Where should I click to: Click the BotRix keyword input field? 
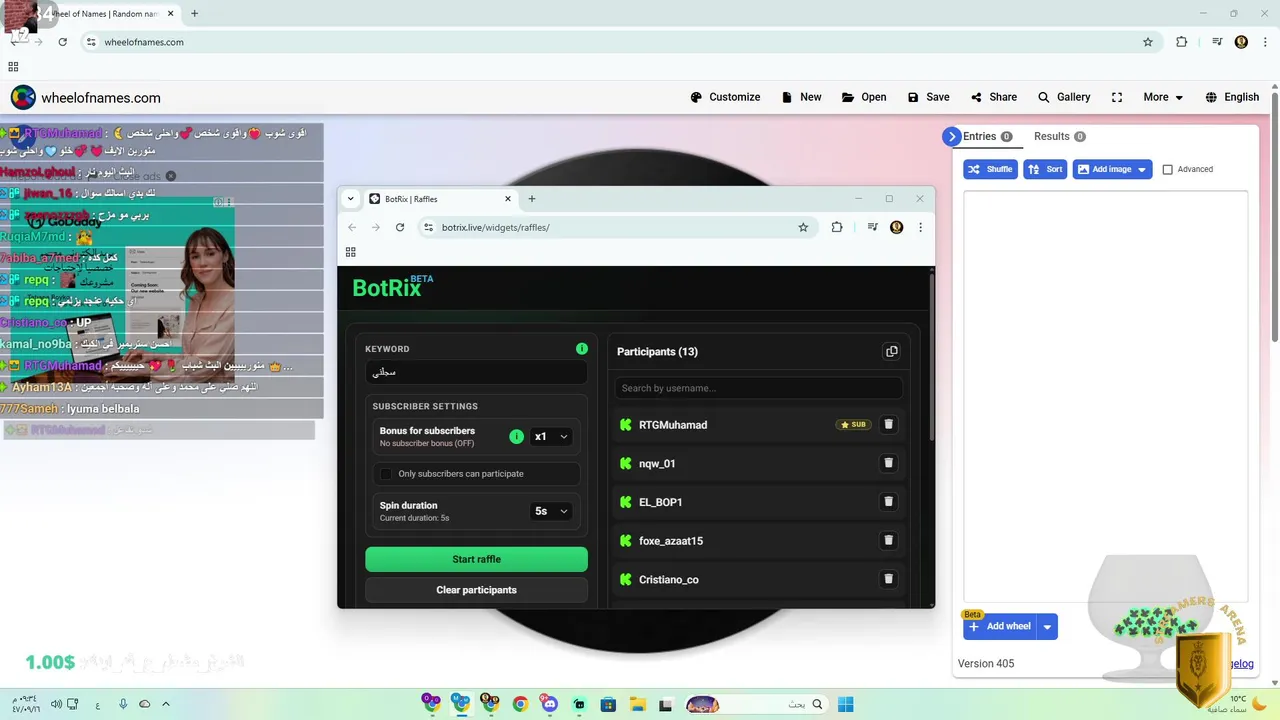point(476,372)
